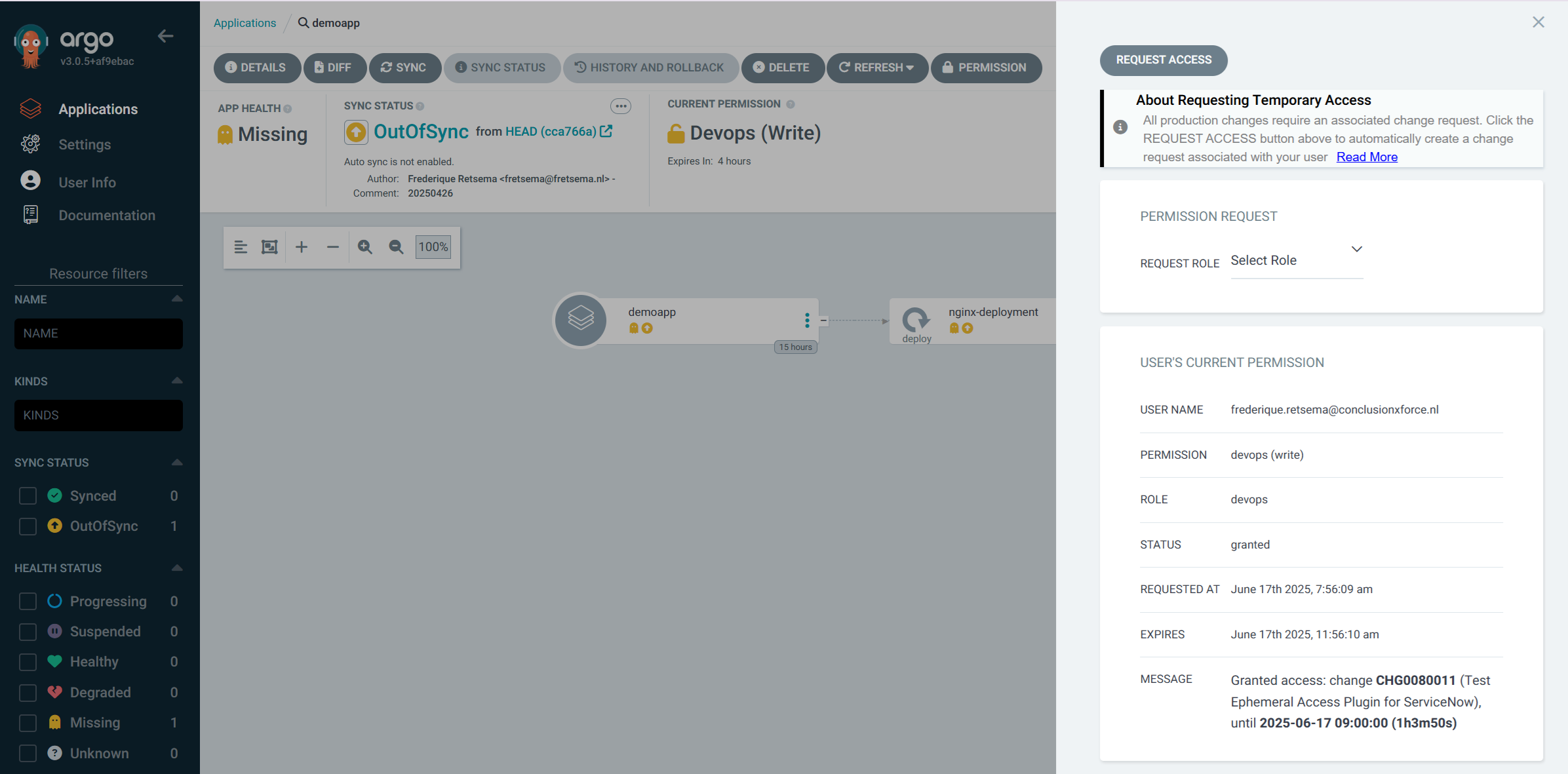
Task: Click the Documentation book icon
Action: (31, 214)
